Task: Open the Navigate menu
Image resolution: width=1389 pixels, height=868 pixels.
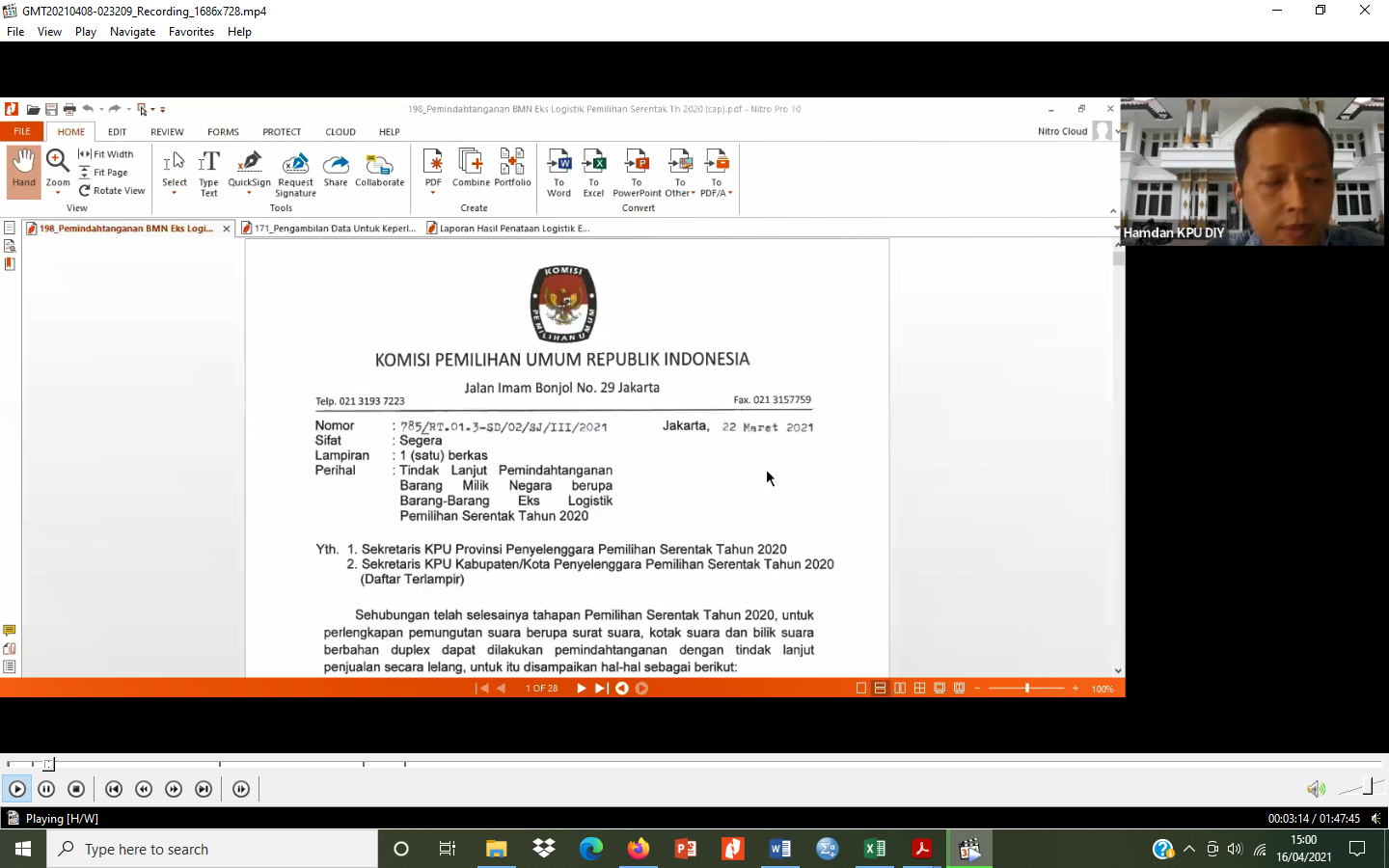Action: click(x=132, y=32)
